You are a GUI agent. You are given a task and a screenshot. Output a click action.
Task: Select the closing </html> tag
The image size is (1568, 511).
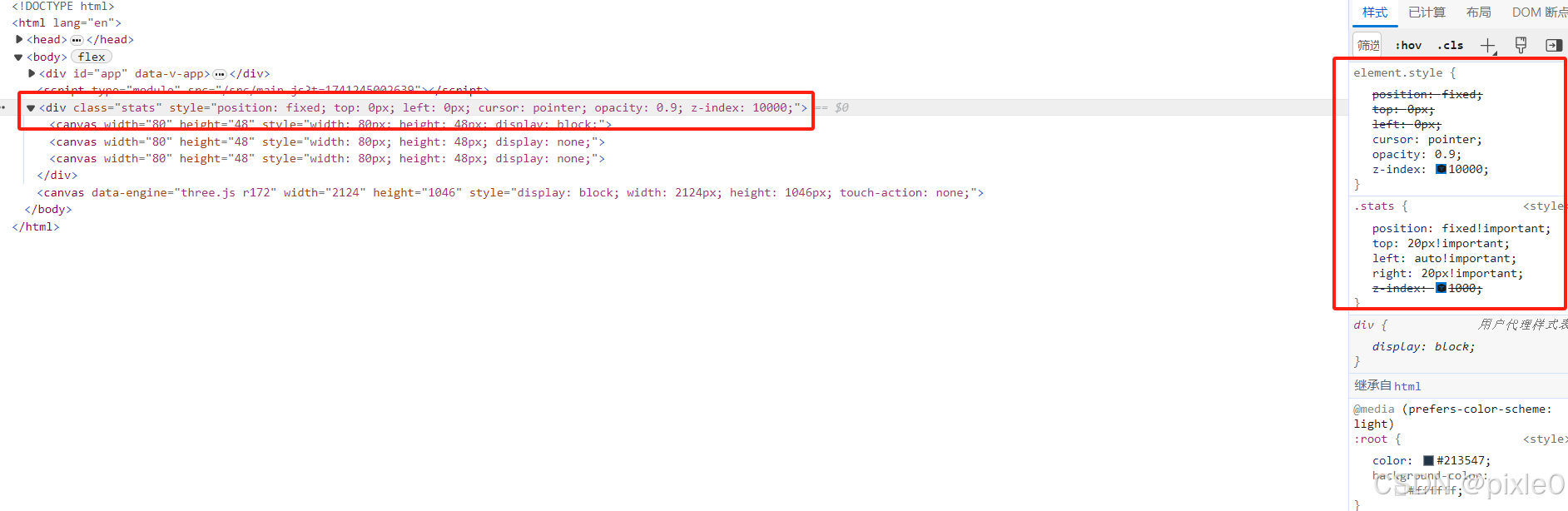(36, 226)
